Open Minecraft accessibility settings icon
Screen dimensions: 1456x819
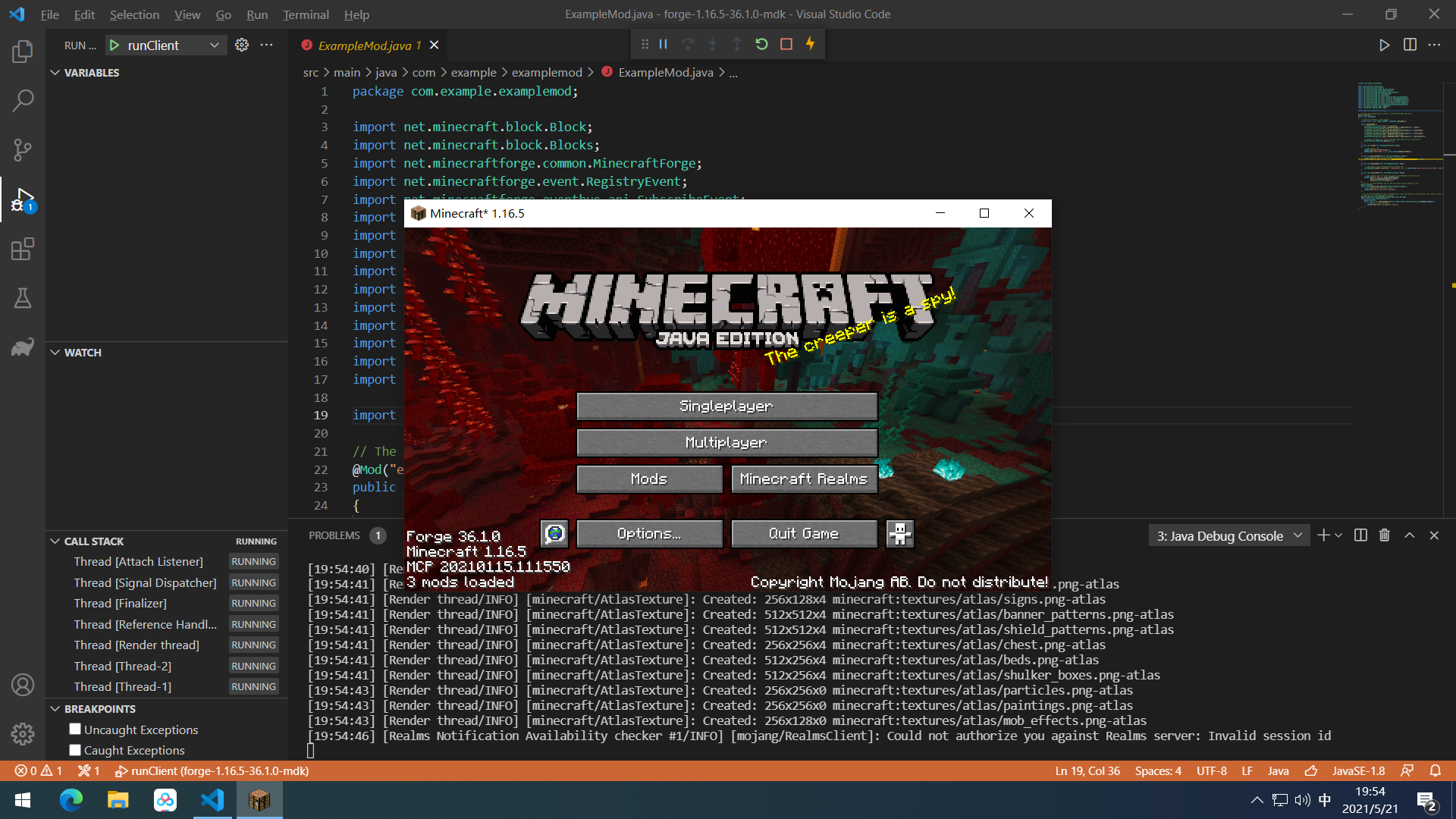[x=899, y=533]
